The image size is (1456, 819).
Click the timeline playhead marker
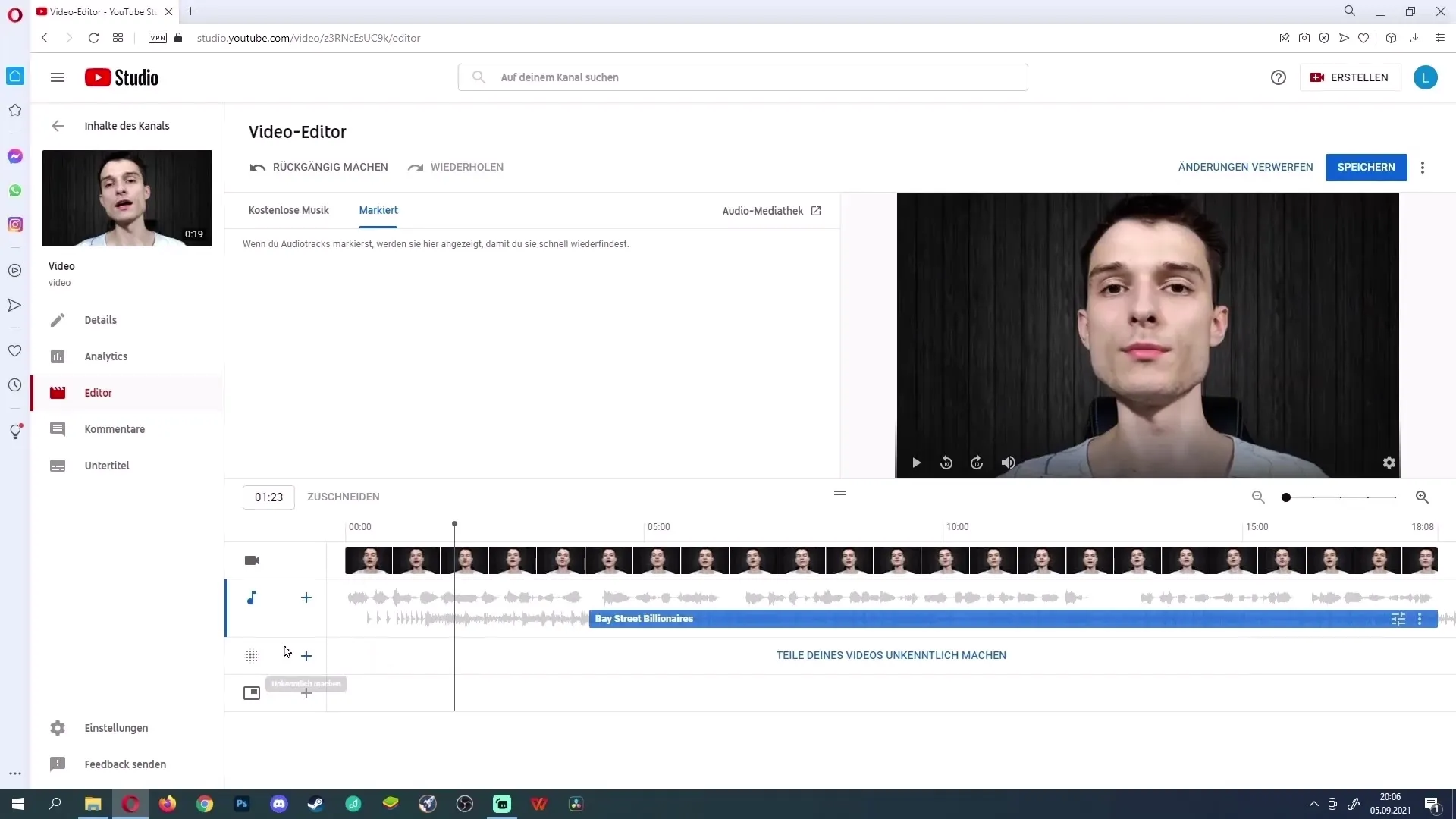(x=454, y=524)
